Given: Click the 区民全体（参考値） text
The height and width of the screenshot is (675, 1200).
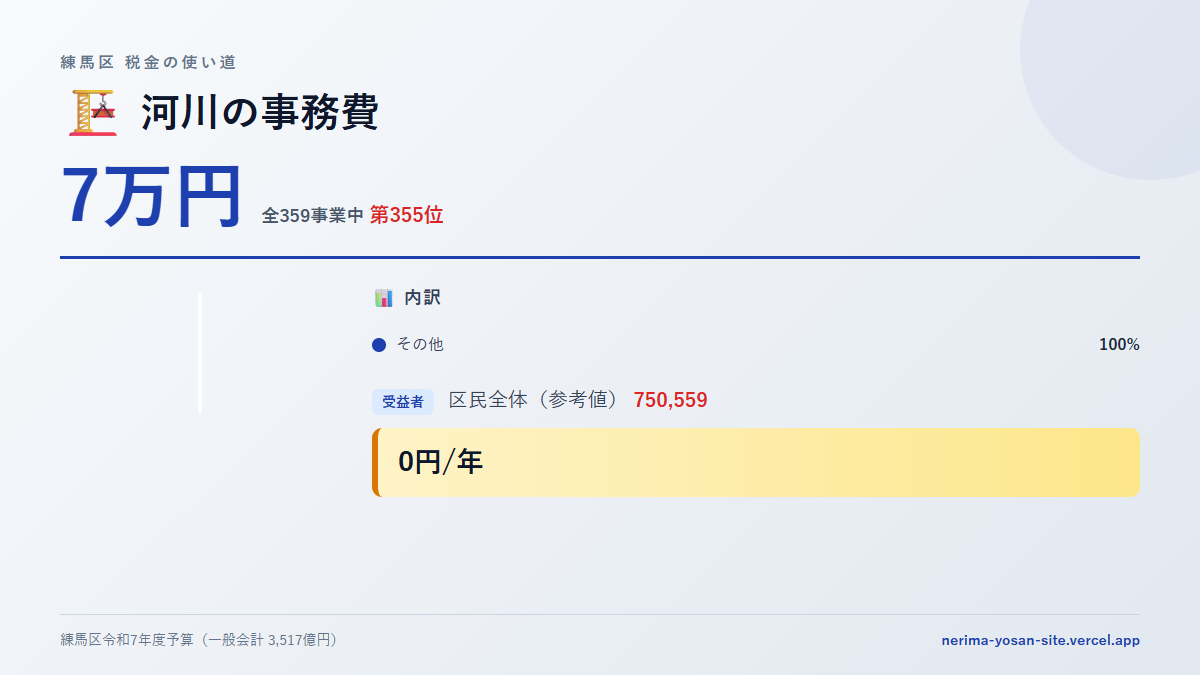Looking at the screenshot, I should [535, 400].
